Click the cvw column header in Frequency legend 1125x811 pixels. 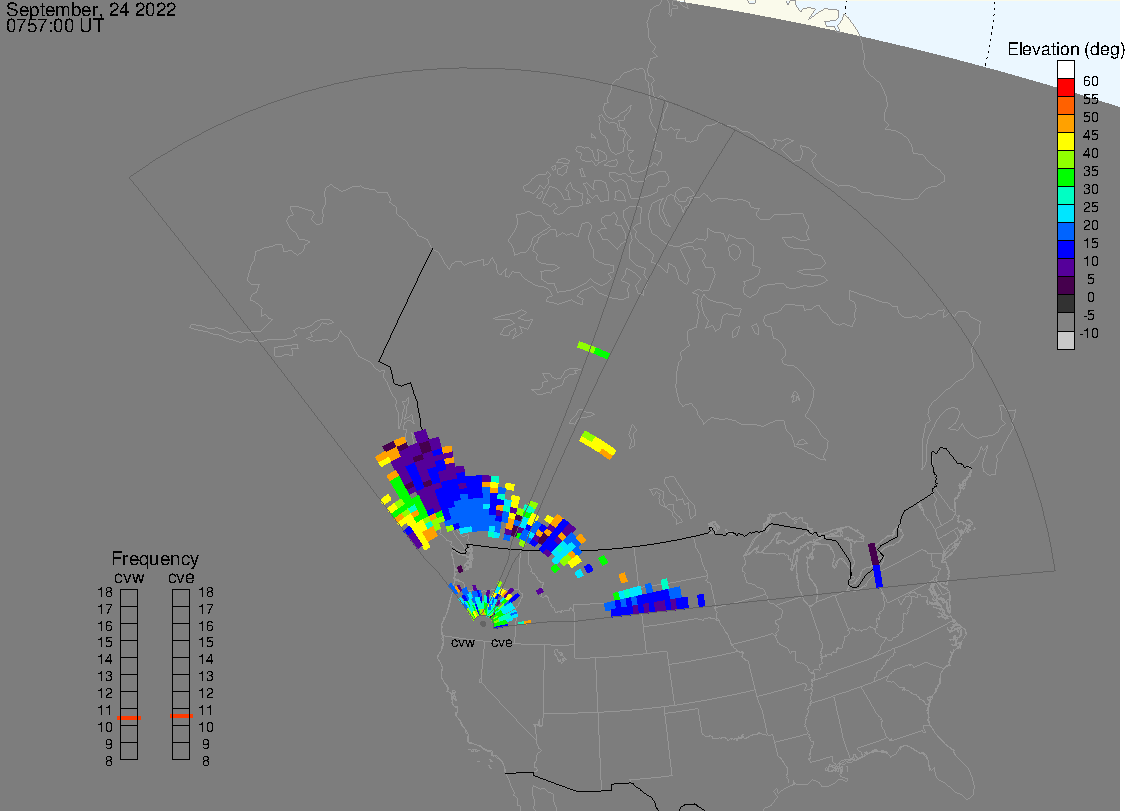(129, 578)
